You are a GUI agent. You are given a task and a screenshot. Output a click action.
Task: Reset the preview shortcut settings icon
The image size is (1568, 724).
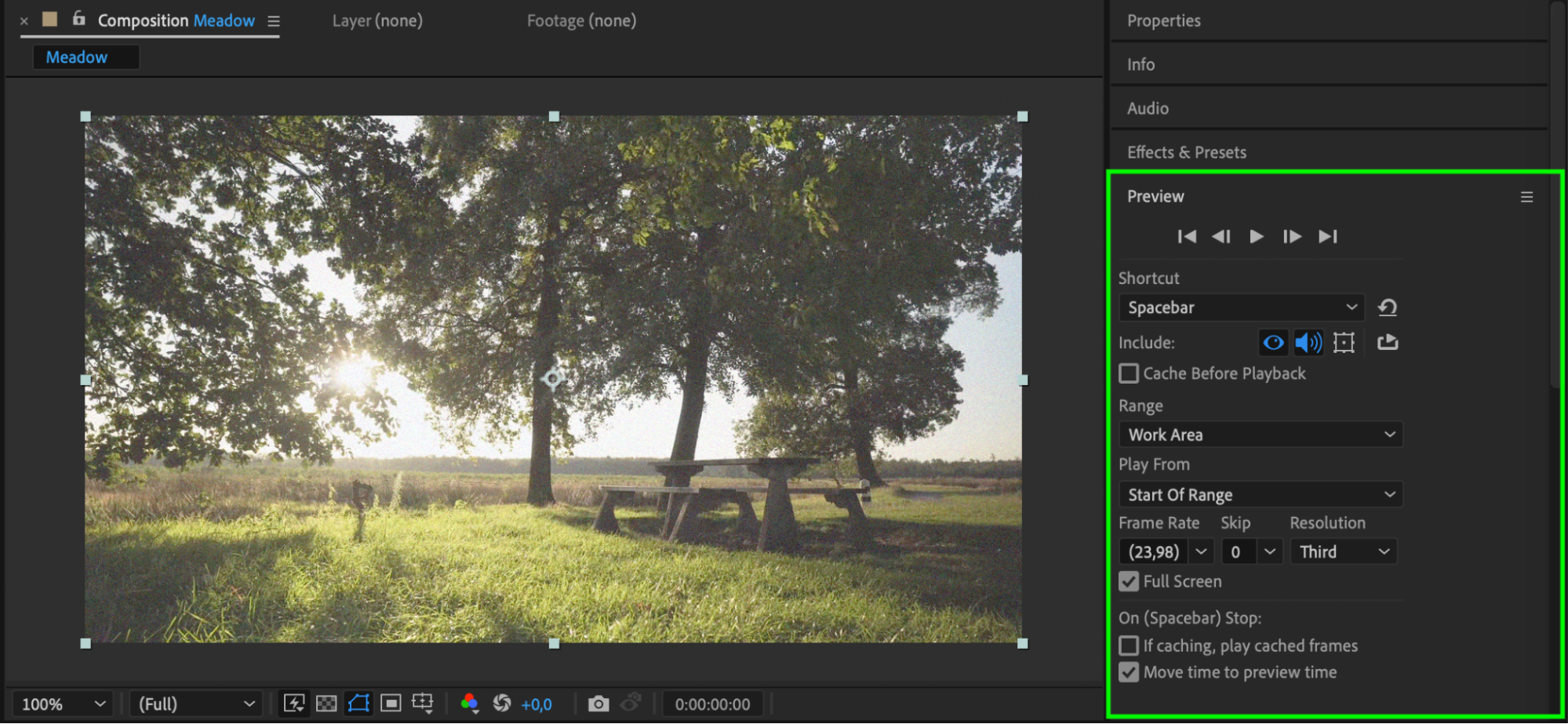click(1388, 307)
